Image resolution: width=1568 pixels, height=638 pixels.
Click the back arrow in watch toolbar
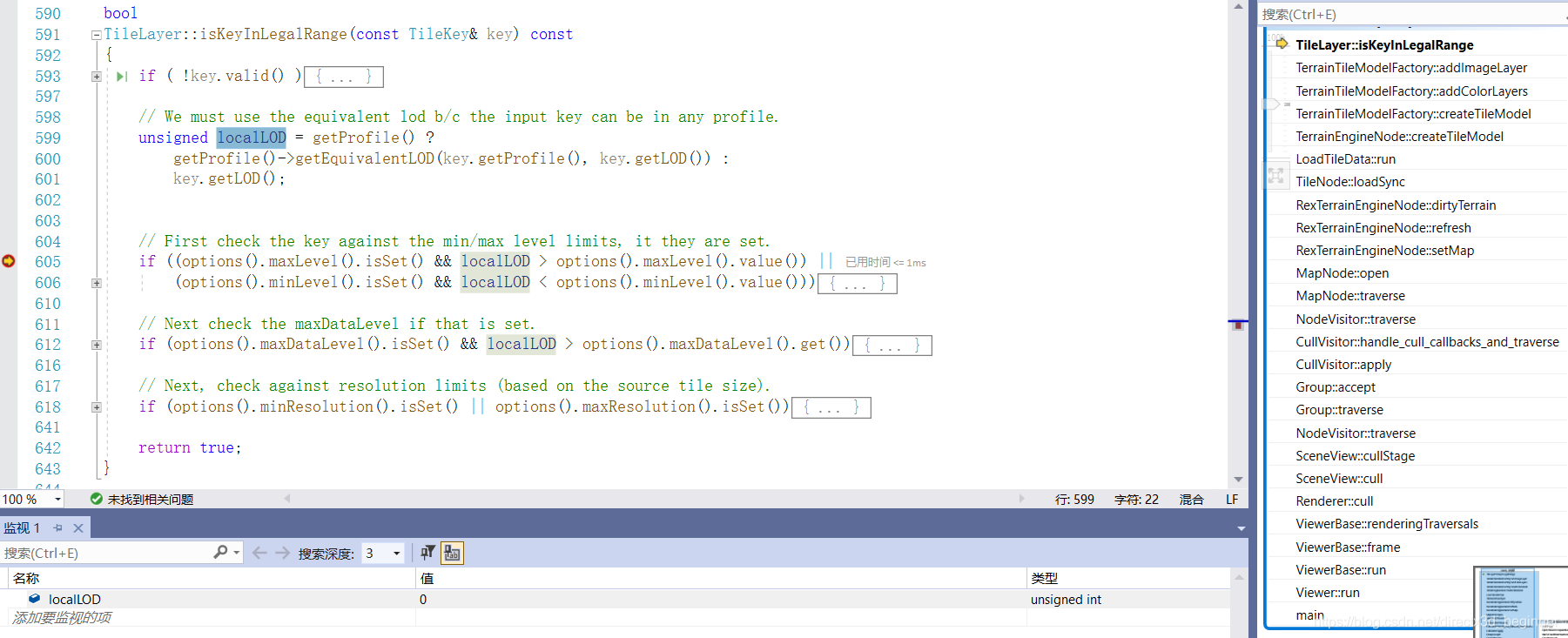tap(259, 553)
